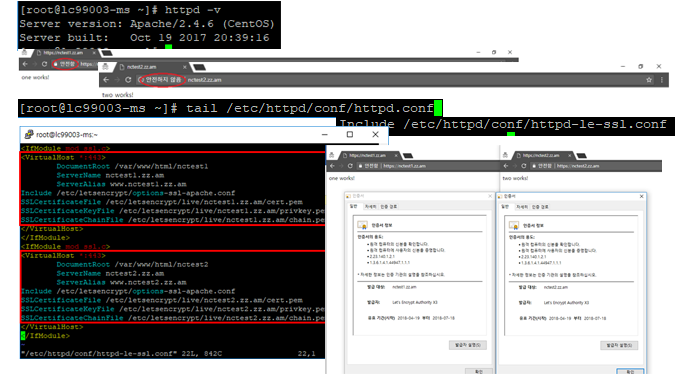Click the nctest2.zz.am address bar text

tap(204, 80)
